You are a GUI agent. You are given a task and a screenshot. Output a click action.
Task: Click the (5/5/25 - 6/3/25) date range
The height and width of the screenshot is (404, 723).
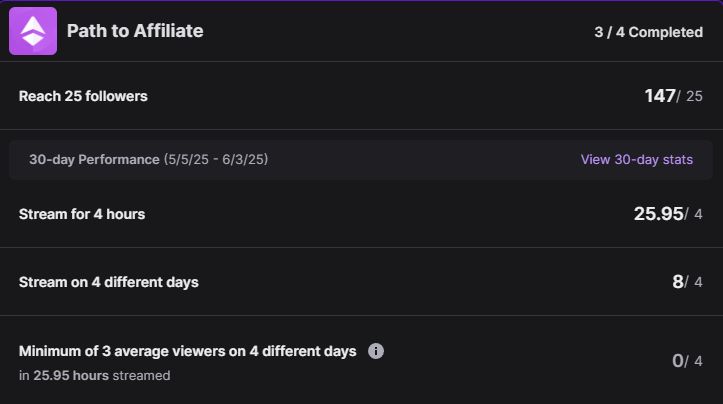tap(216, 160)
